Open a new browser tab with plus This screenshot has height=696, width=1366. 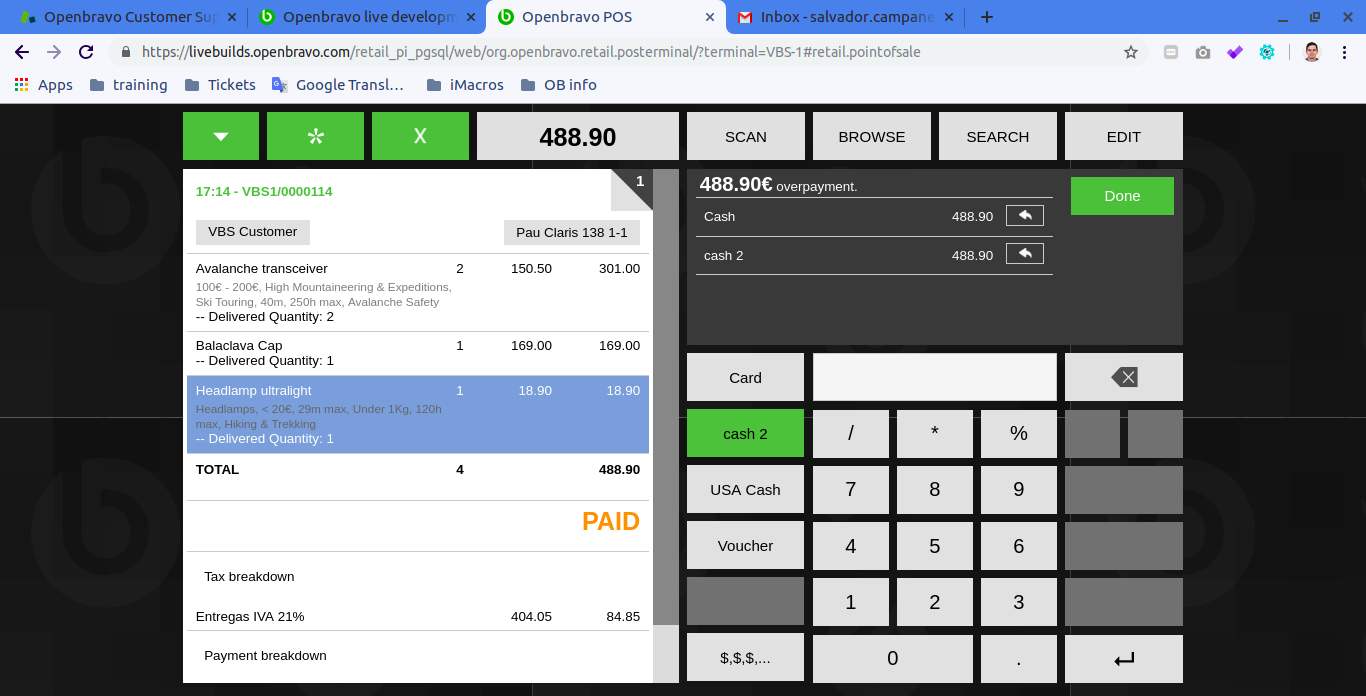click(987, 17)
